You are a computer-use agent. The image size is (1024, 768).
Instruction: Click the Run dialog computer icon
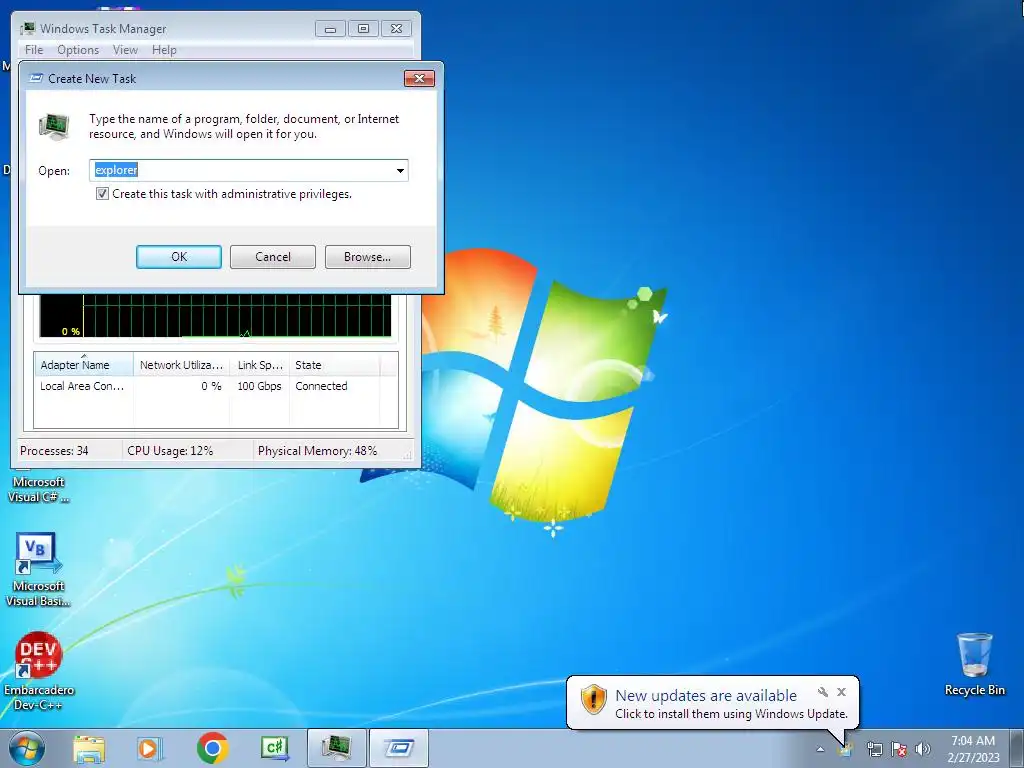coord(54,126)
